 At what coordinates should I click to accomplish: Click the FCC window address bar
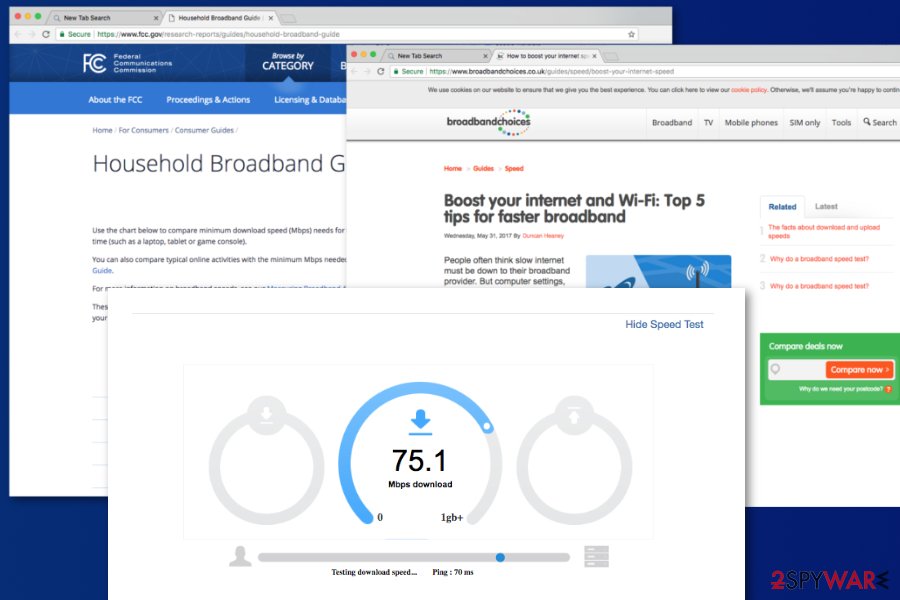tap(347, 34)
